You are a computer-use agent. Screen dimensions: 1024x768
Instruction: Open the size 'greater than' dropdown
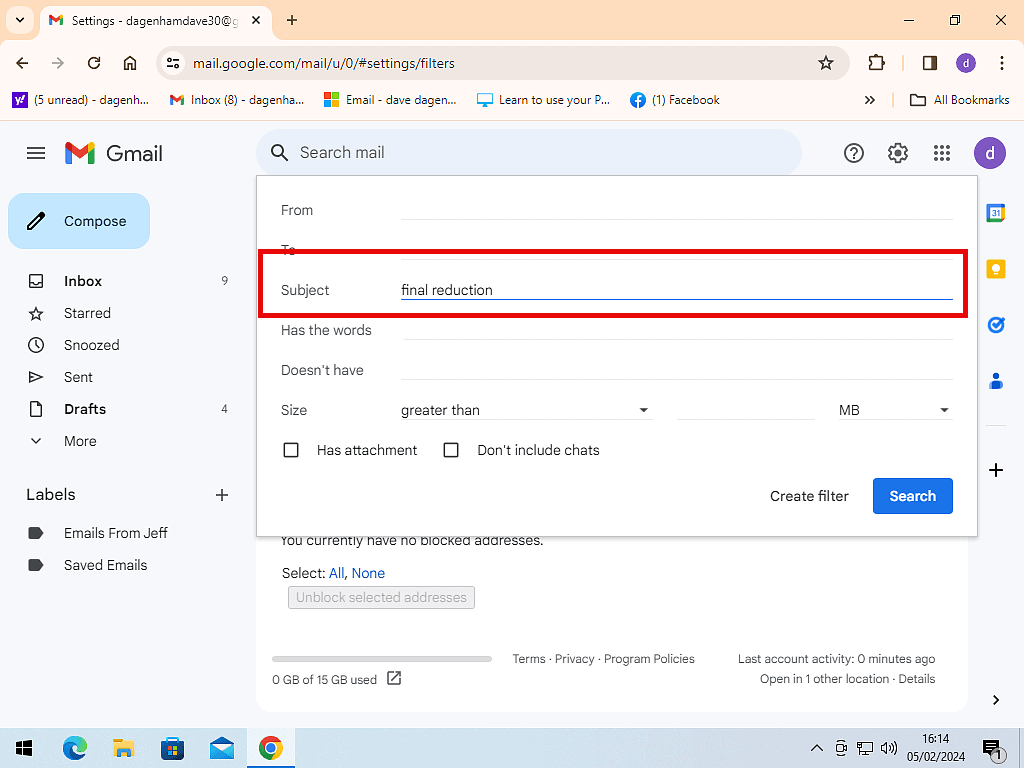525,410
